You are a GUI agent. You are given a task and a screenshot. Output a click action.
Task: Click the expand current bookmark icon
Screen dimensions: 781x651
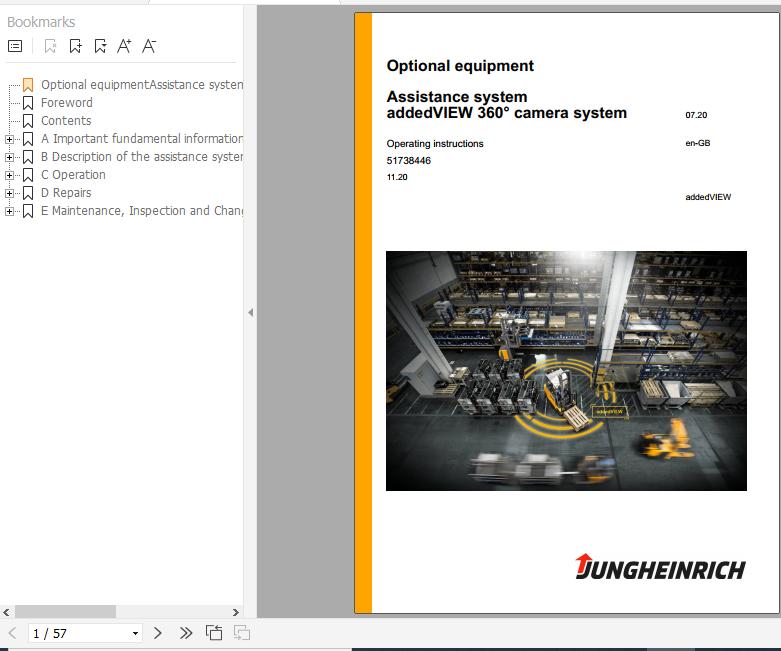click(100, 46)
